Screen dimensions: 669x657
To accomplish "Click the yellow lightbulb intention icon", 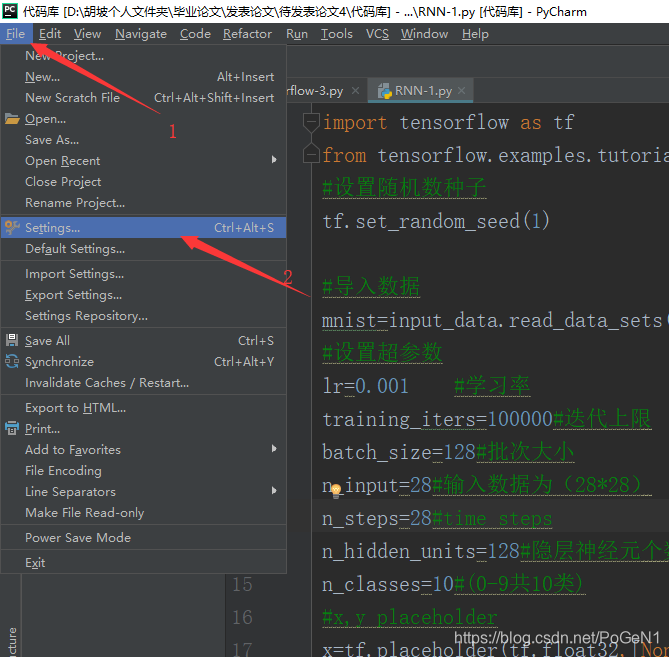I will (336, 490).
